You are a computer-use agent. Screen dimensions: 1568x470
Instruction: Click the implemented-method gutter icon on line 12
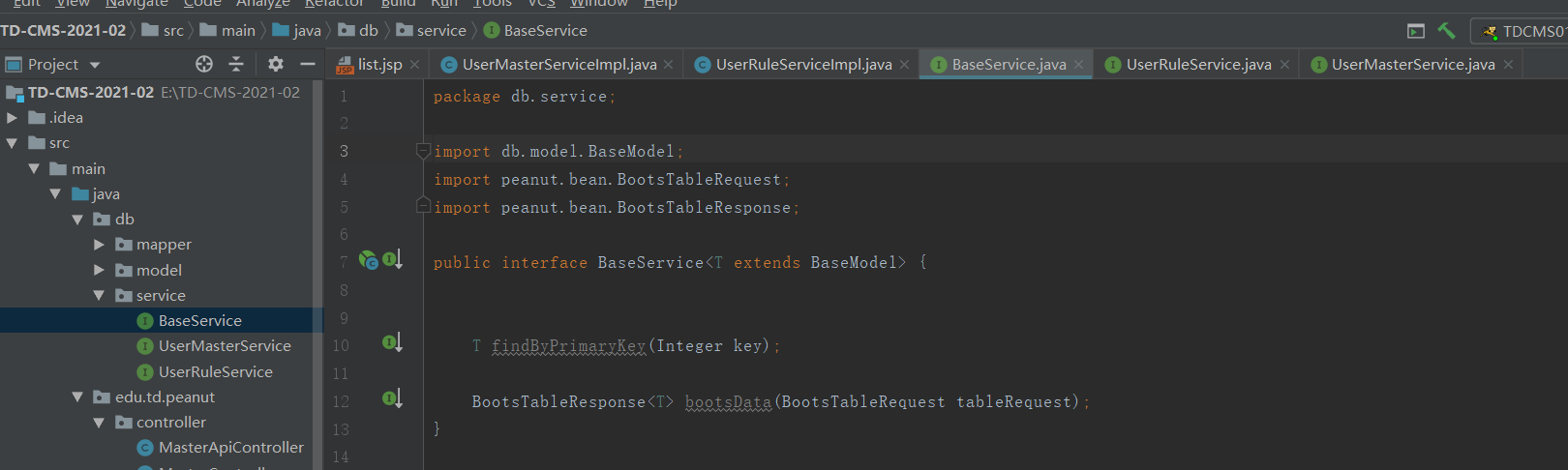tap(393, 398)
